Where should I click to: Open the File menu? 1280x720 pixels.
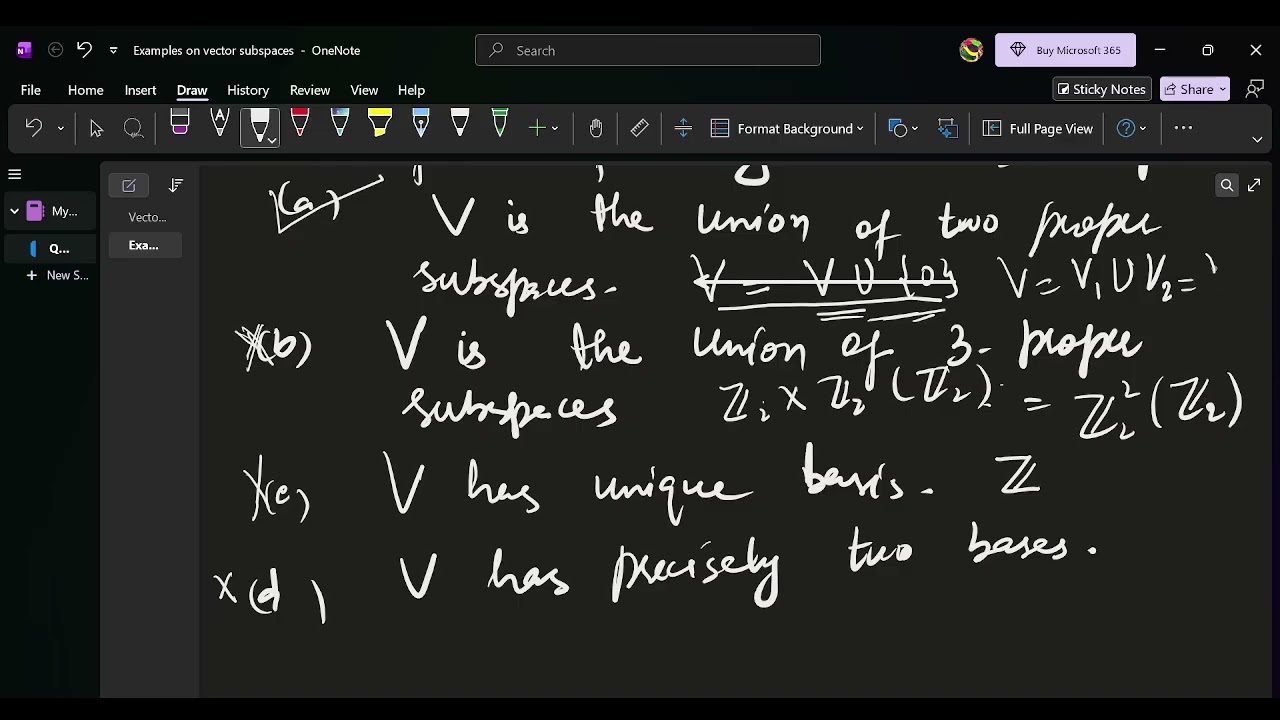(31, 90)
